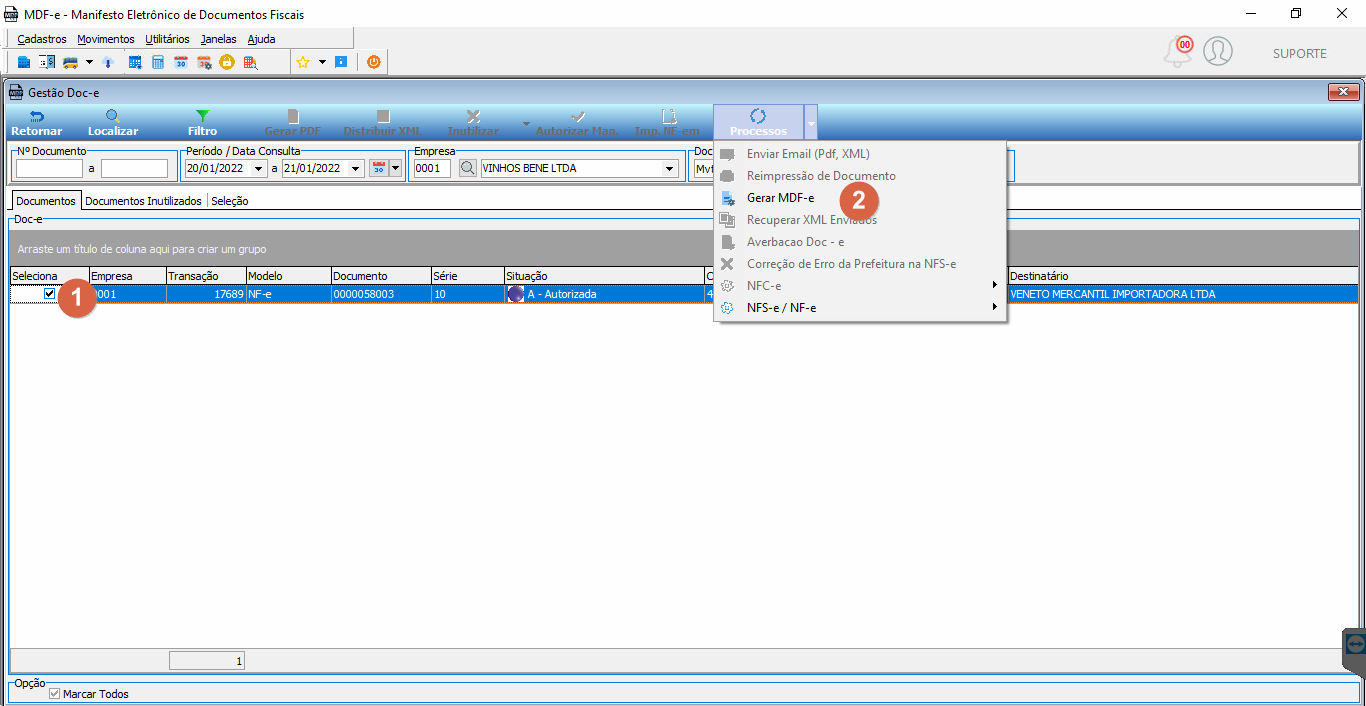Expand the bus icon dropdown arrow
This screenshot has width=1366, height=706.
pos(89,62)
